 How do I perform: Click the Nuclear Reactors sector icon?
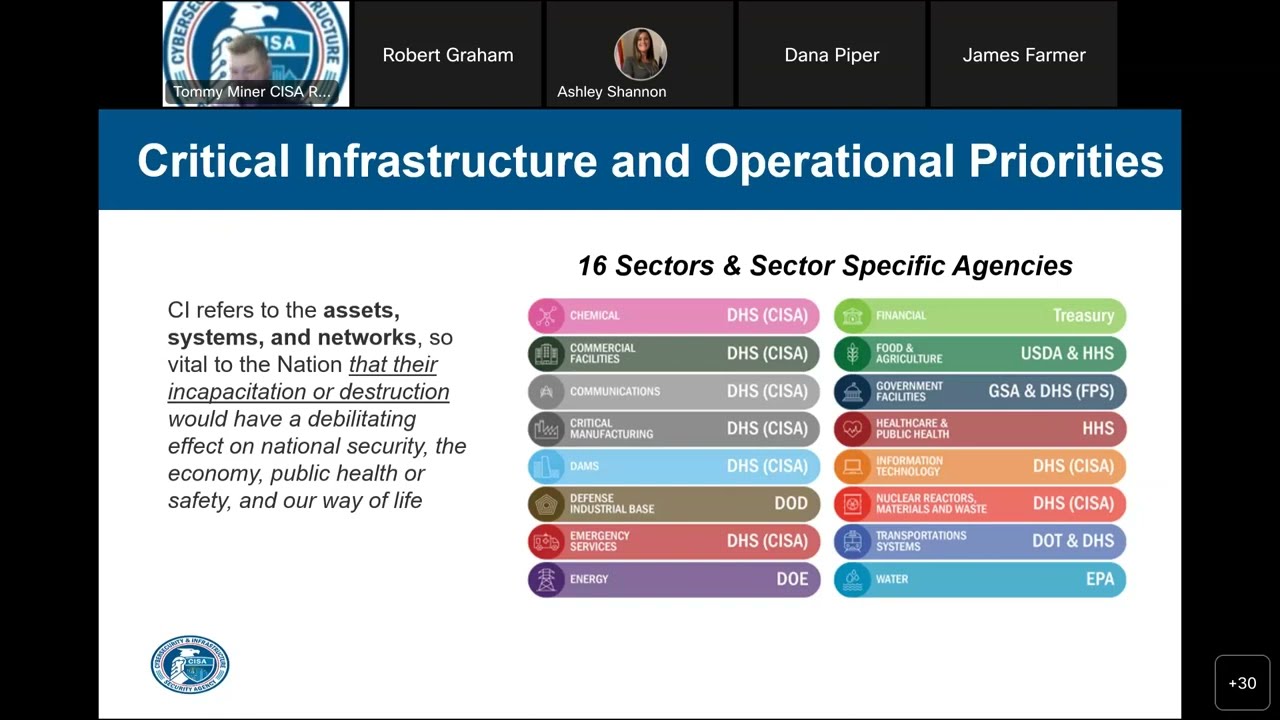(853, 504)
